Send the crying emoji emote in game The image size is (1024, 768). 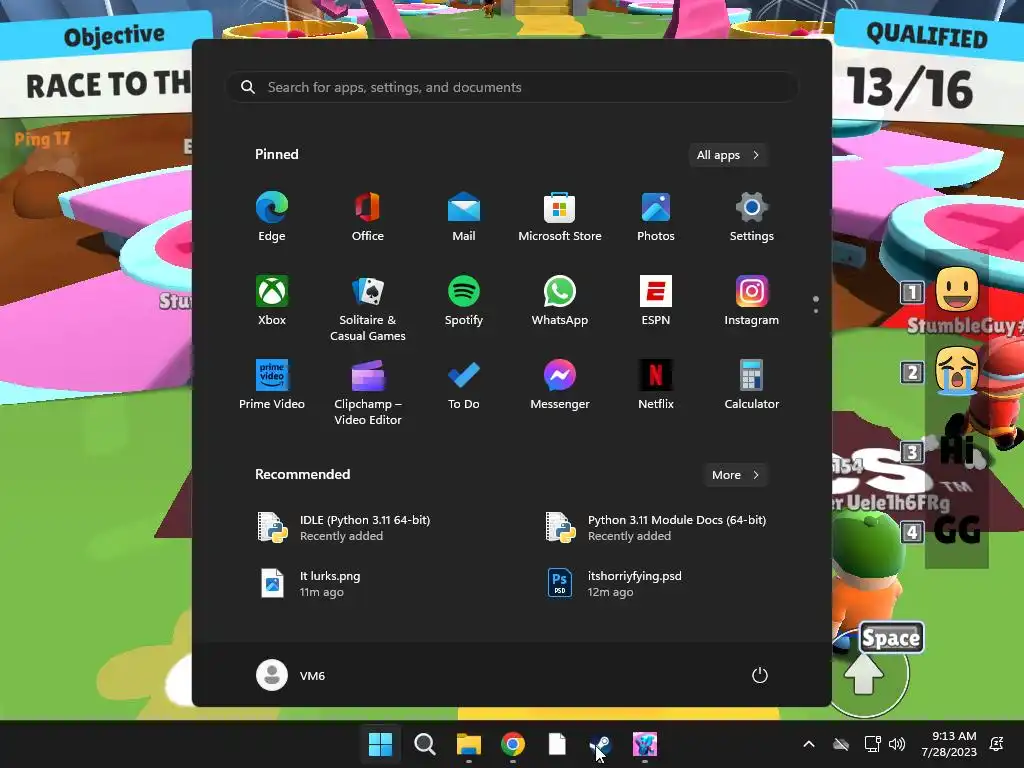point(957,370)
